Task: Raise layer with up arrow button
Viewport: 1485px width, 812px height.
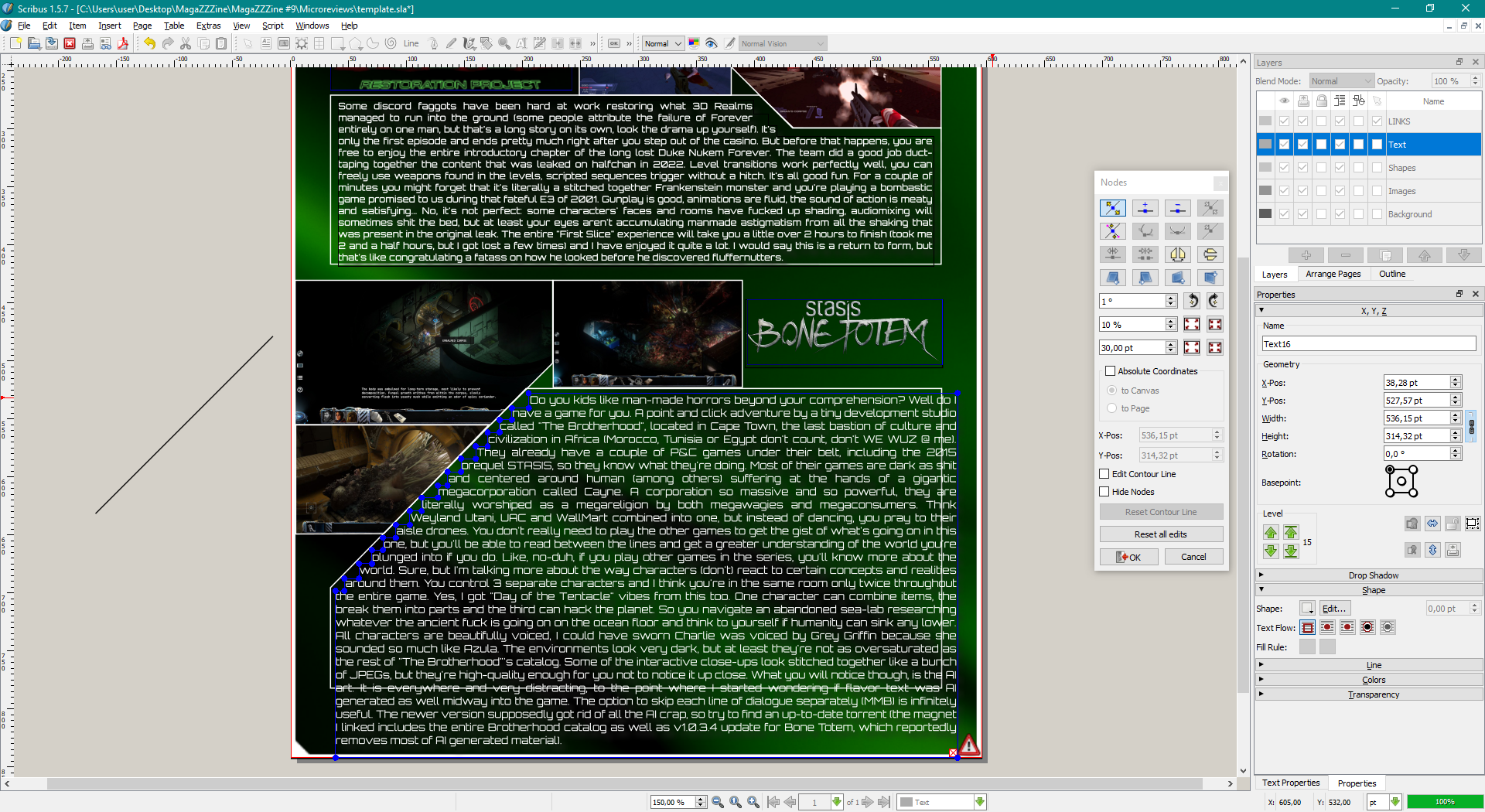Action: (x=1425, y=255)
